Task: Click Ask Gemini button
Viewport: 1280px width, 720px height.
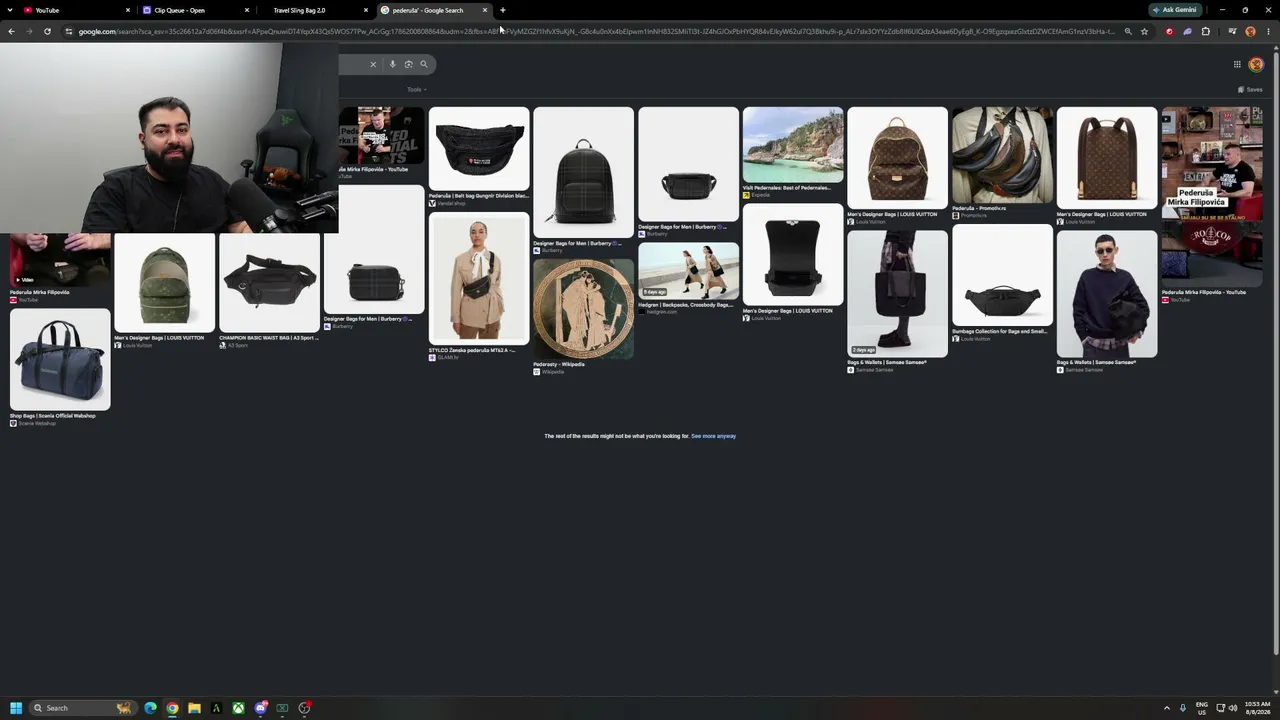Action: coord(1175,10)
